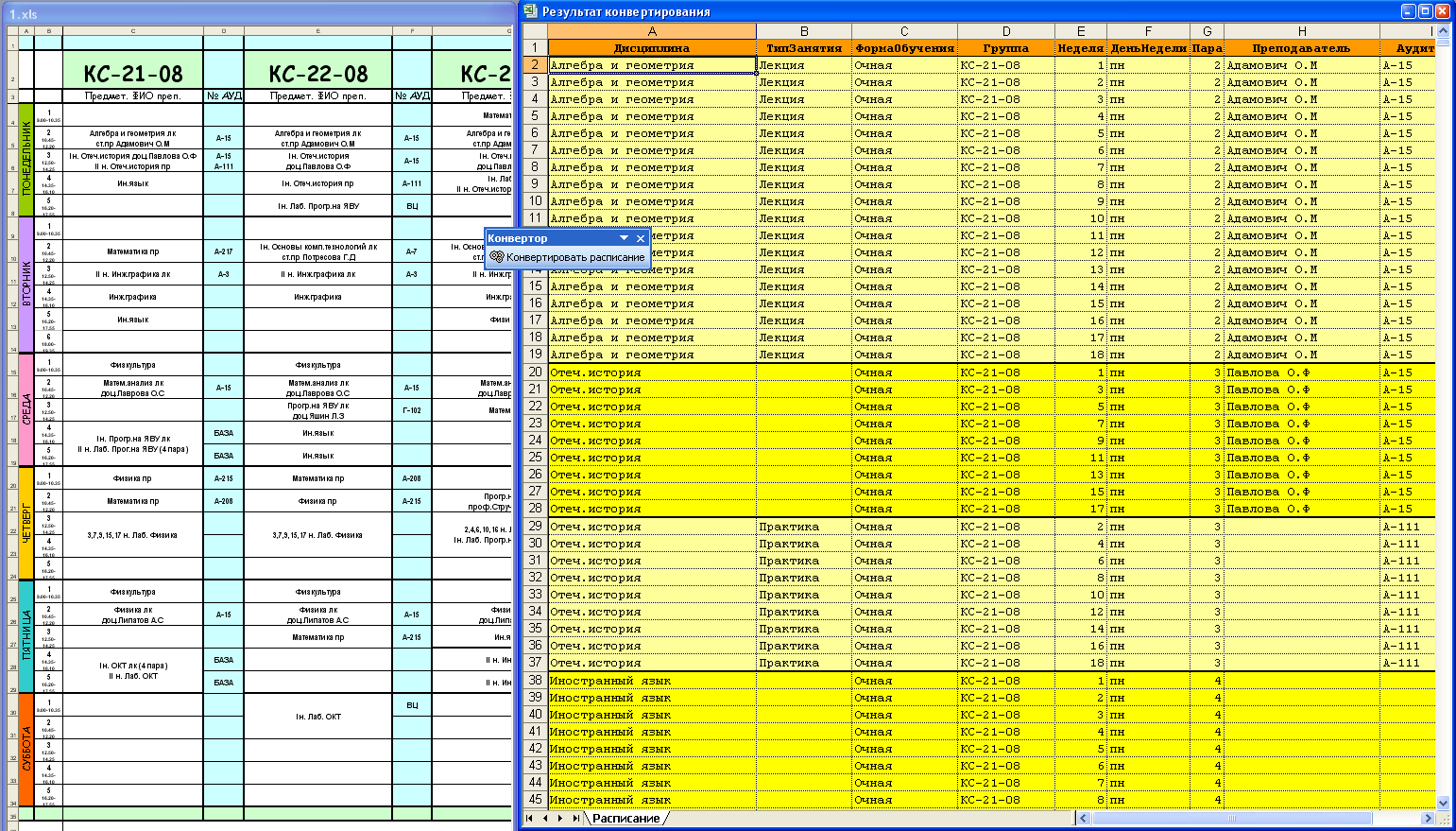
Task: Close the floating Конвертор toolbar
Action: [x=642, y=238]
